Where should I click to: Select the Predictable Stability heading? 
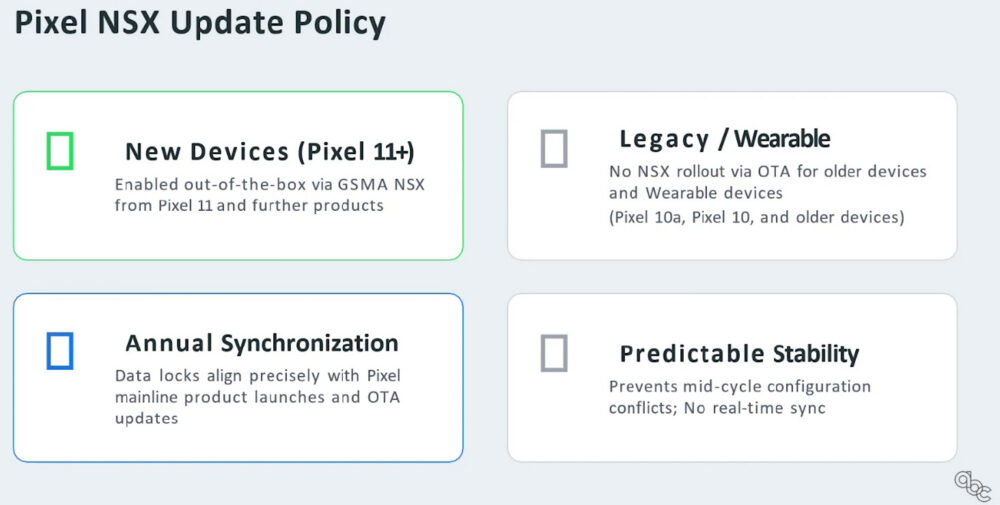point(739,354)
